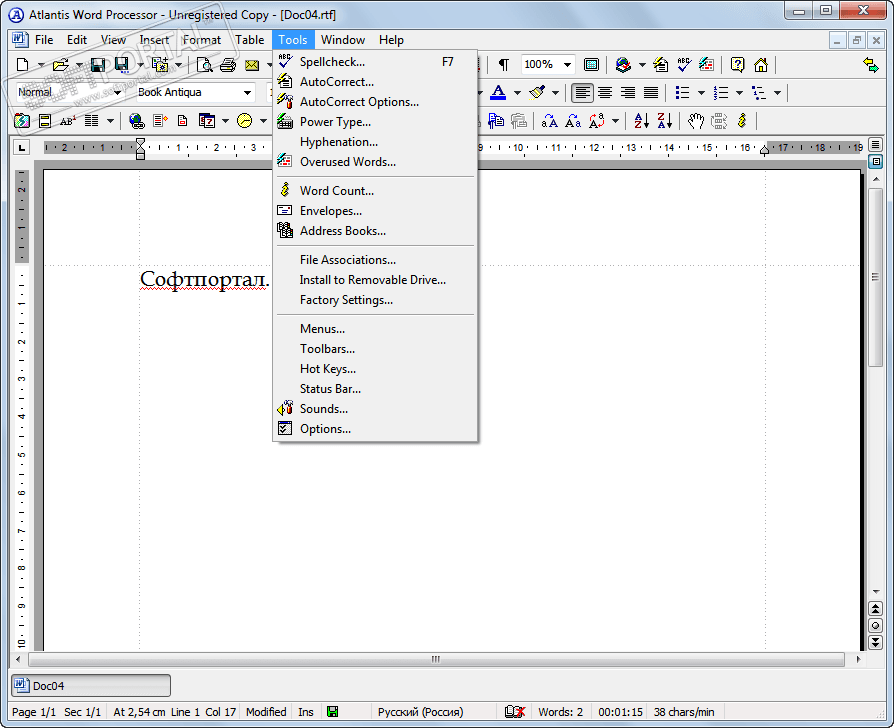Click the Hyphenation menu entry

tap(375, 141)
